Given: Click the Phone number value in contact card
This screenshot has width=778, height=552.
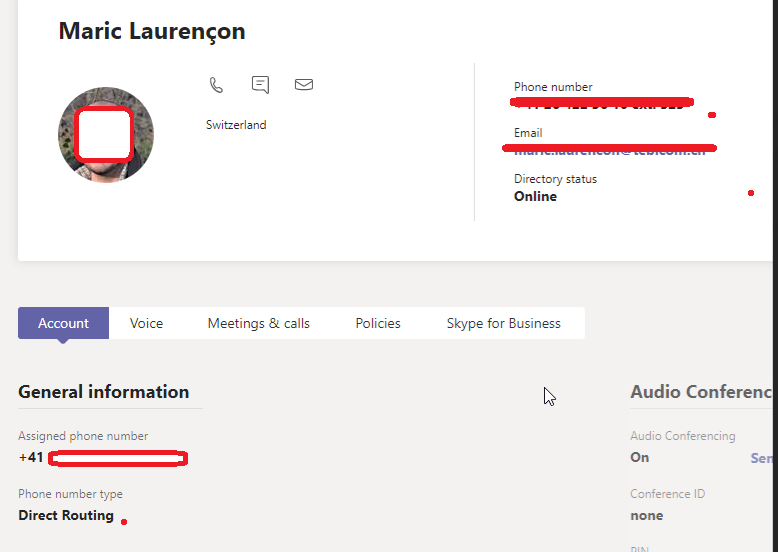Looking at the screenshot, I should (x=600, y=103).
